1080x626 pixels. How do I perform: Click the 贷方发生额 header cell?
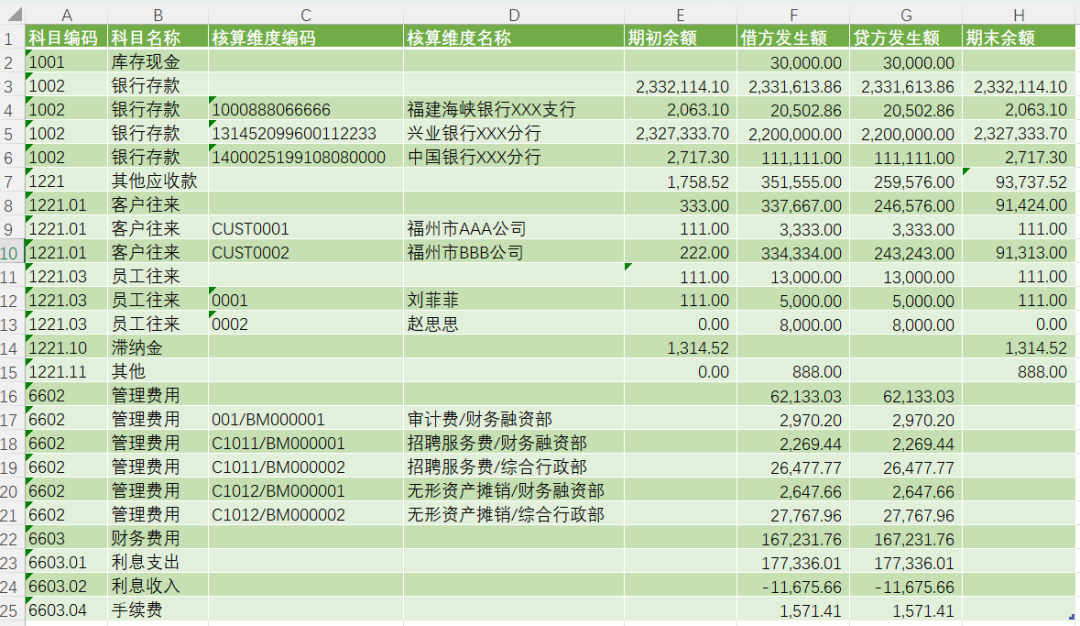906,37
